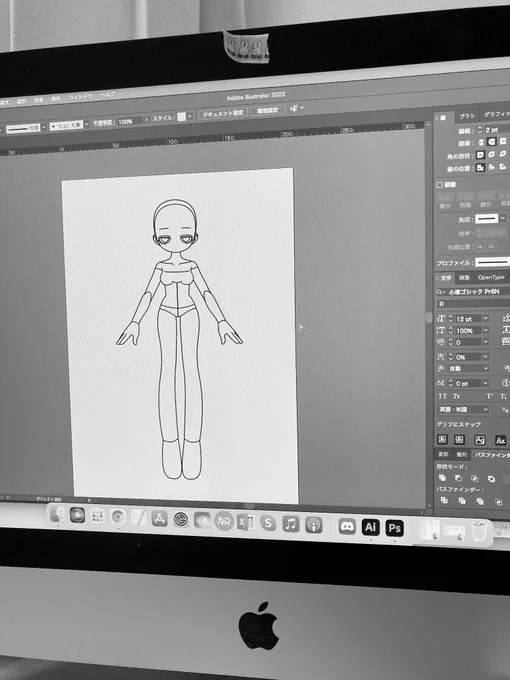The height and width of the screenshot is (680, 510).
Task: Click the stroke weight 2 pt field
Action: pos(497,130)
